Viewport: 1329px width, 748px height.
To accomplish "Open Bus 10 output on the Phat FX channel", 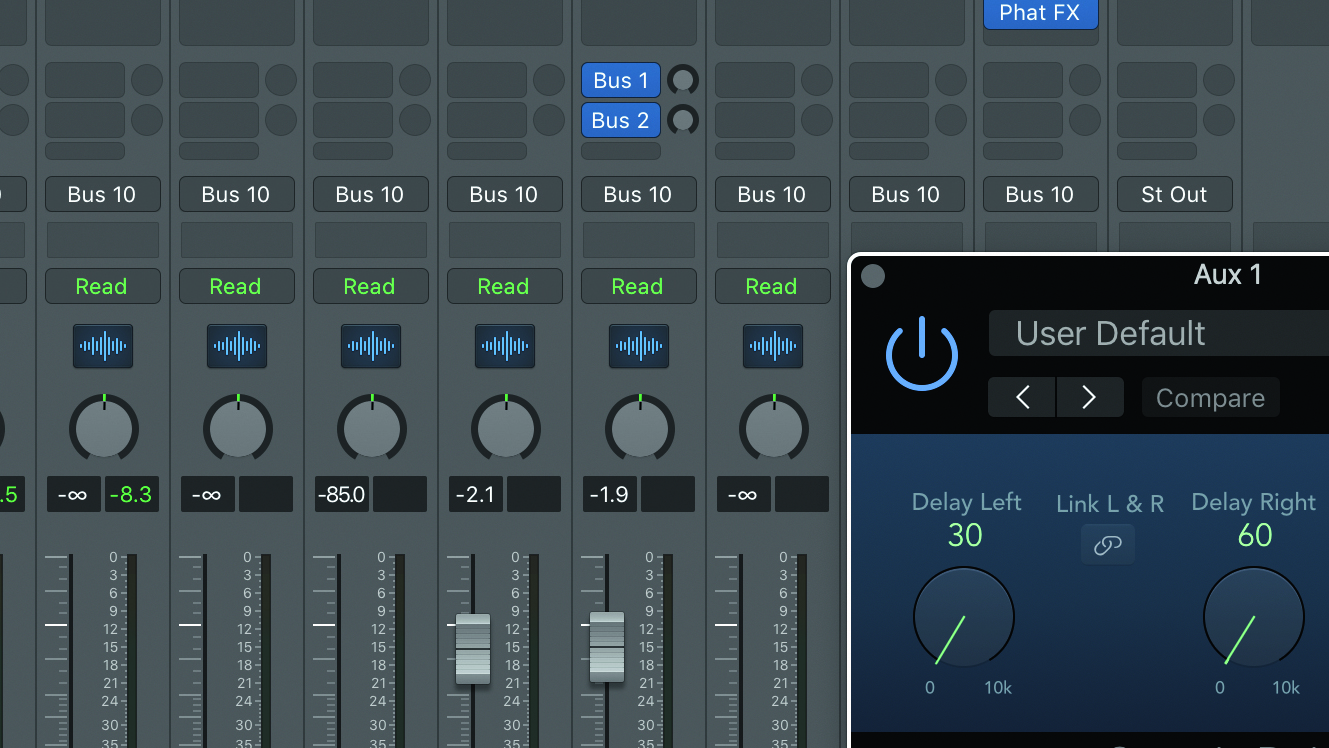I will (1040, 194).
